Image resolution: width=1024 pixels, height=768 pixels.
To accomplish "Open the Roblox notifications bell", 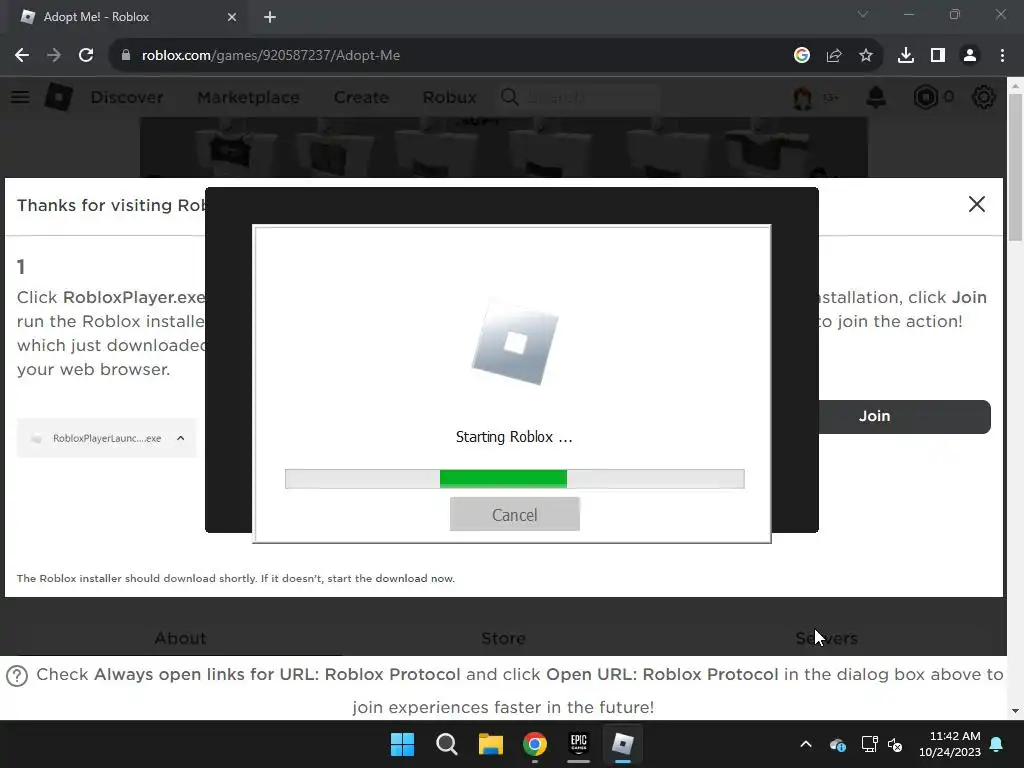I will (x=876, y=97).
